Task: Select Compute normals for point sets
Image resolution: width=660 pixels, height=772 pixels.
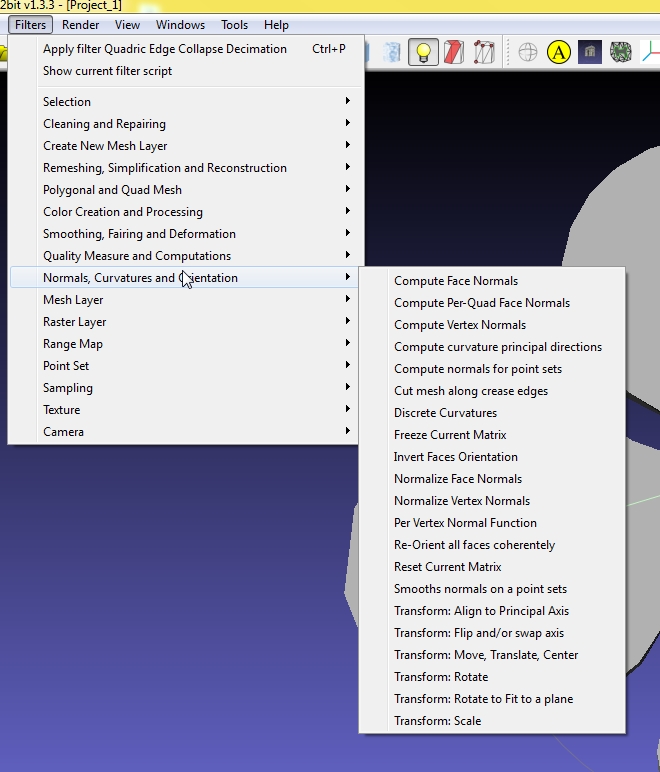Action: (492, 369)
